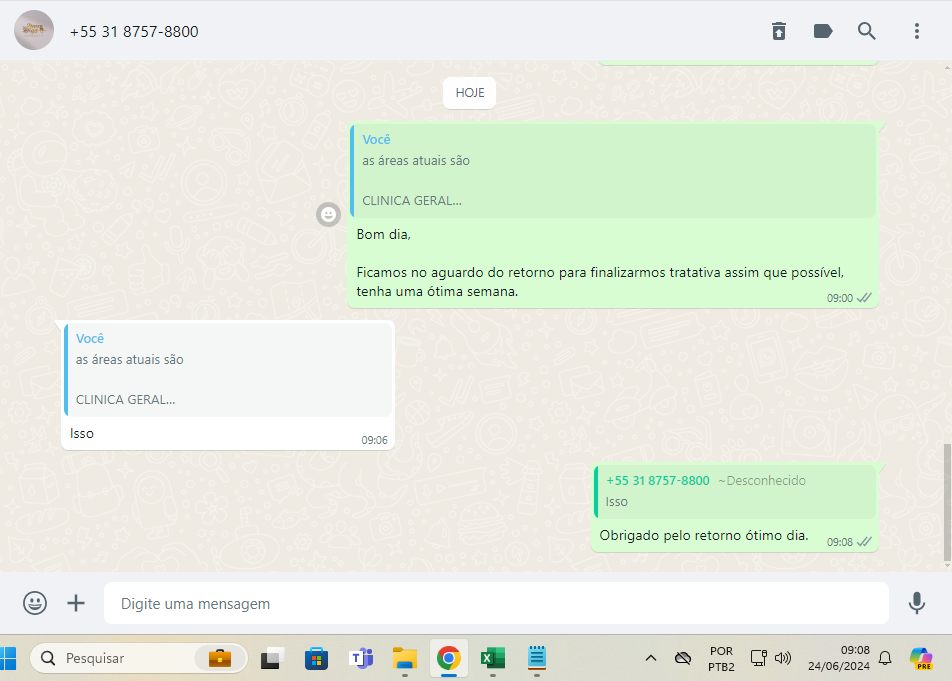The height and width of the screenshot is (681, 952).
Task: Jump to quoted message in the 09:00 reply
Action: (x=613, y=171)
